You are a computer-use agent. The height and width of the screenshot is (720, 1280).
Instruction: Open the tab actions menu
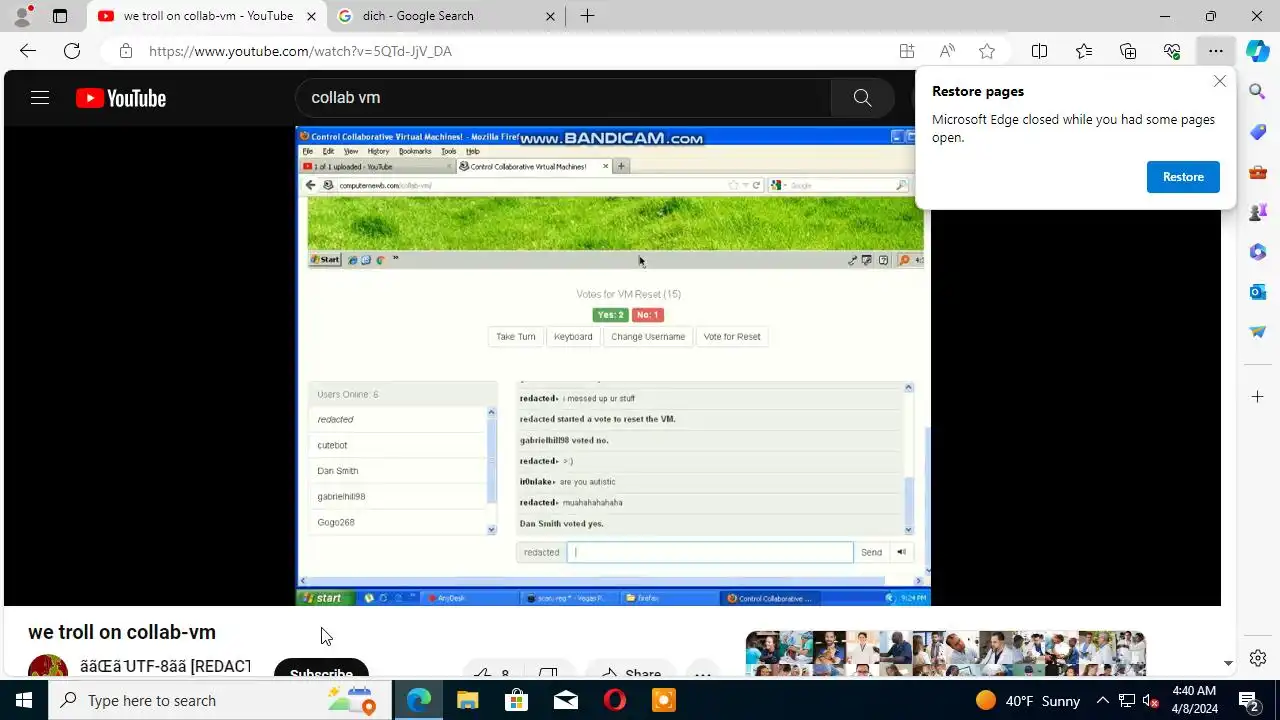pyautogui.click(x=60, y=16)
